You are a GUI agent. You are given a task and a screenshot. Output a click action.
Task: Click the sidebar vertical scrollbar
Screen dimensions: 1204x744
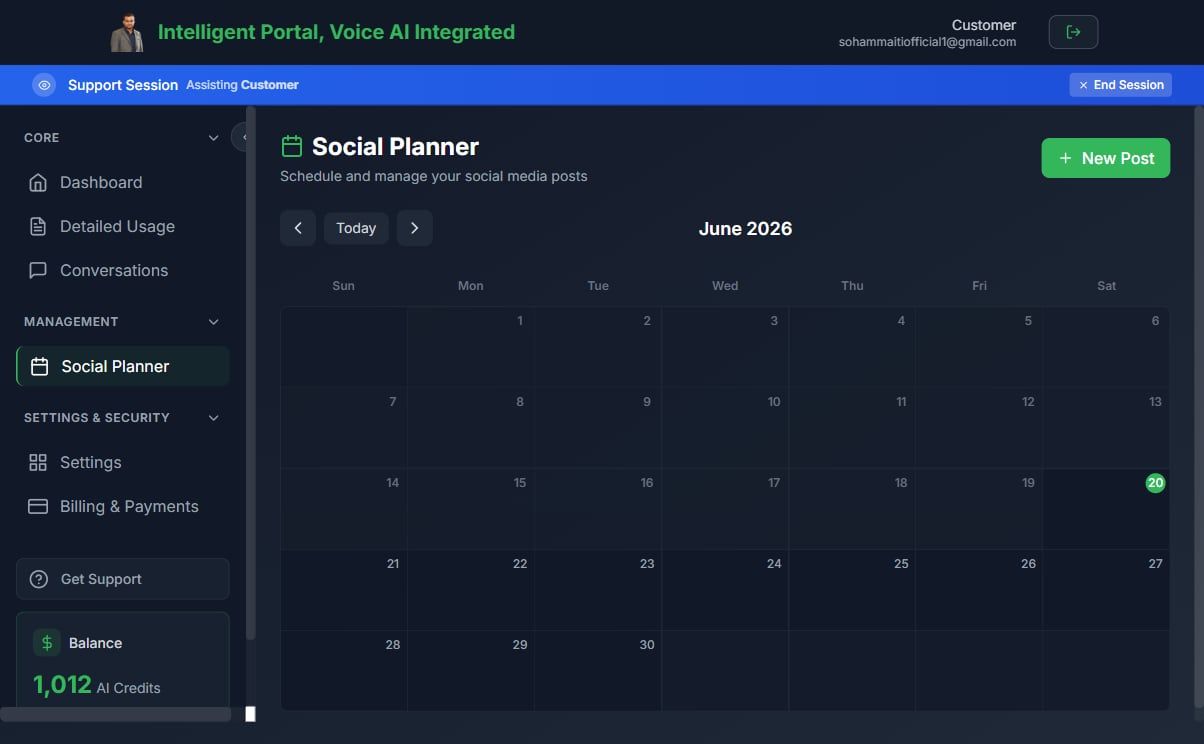point(251,372)
